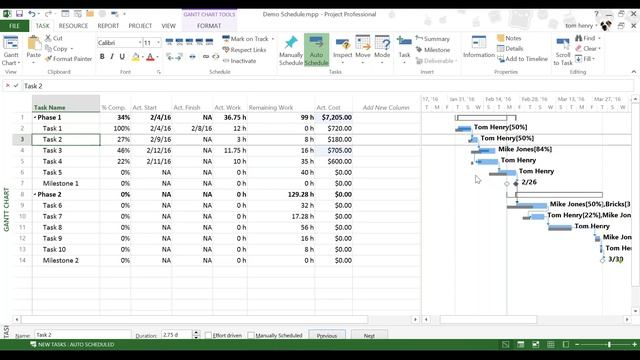The height and width of the screenshot is (360, 640).
Task: Set task to 100% complete
Action: tap(209, 42)
